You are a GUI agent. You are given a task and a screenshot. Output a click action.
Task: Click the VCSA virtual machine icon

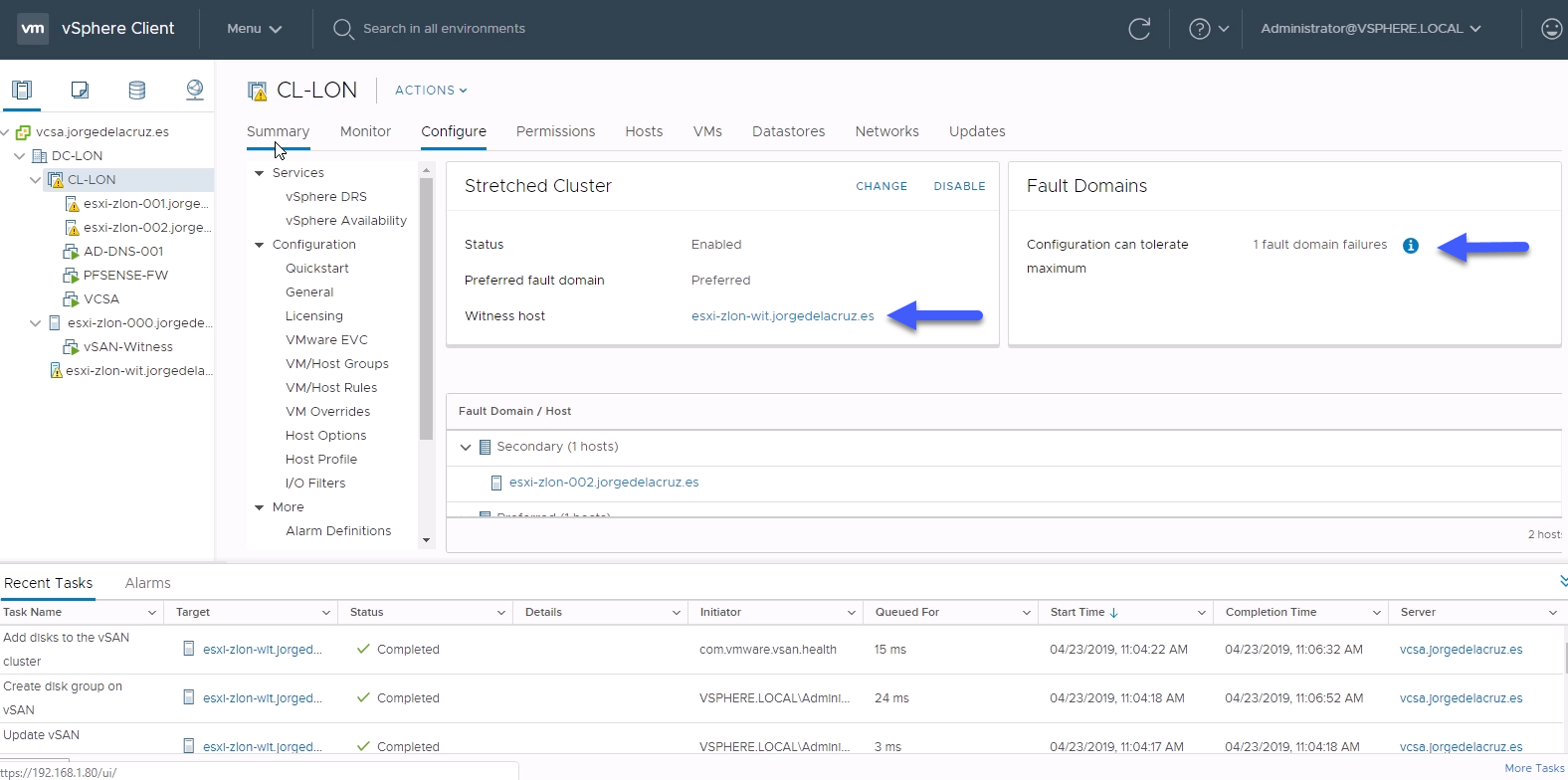71,299
